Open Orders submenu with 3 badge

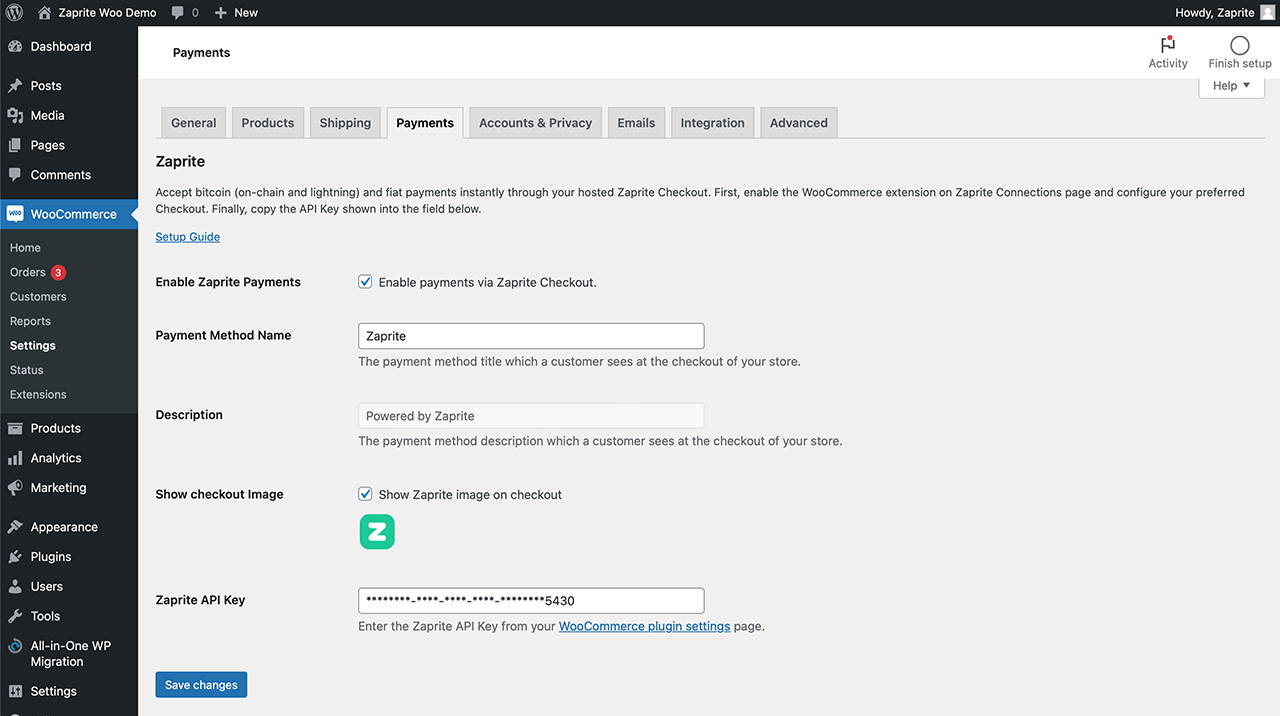[x=38, y=272]
